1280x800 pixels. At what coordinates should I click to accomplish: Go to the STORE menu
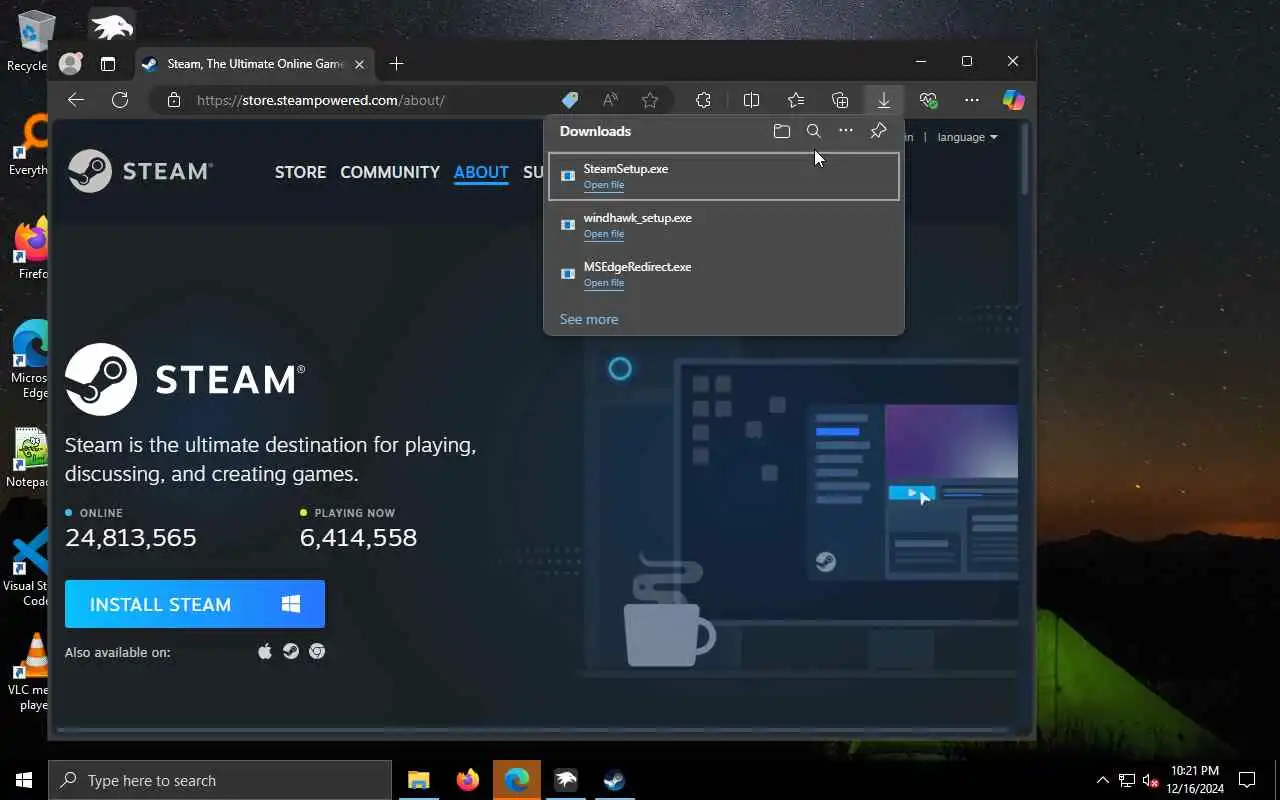(300, 172)
